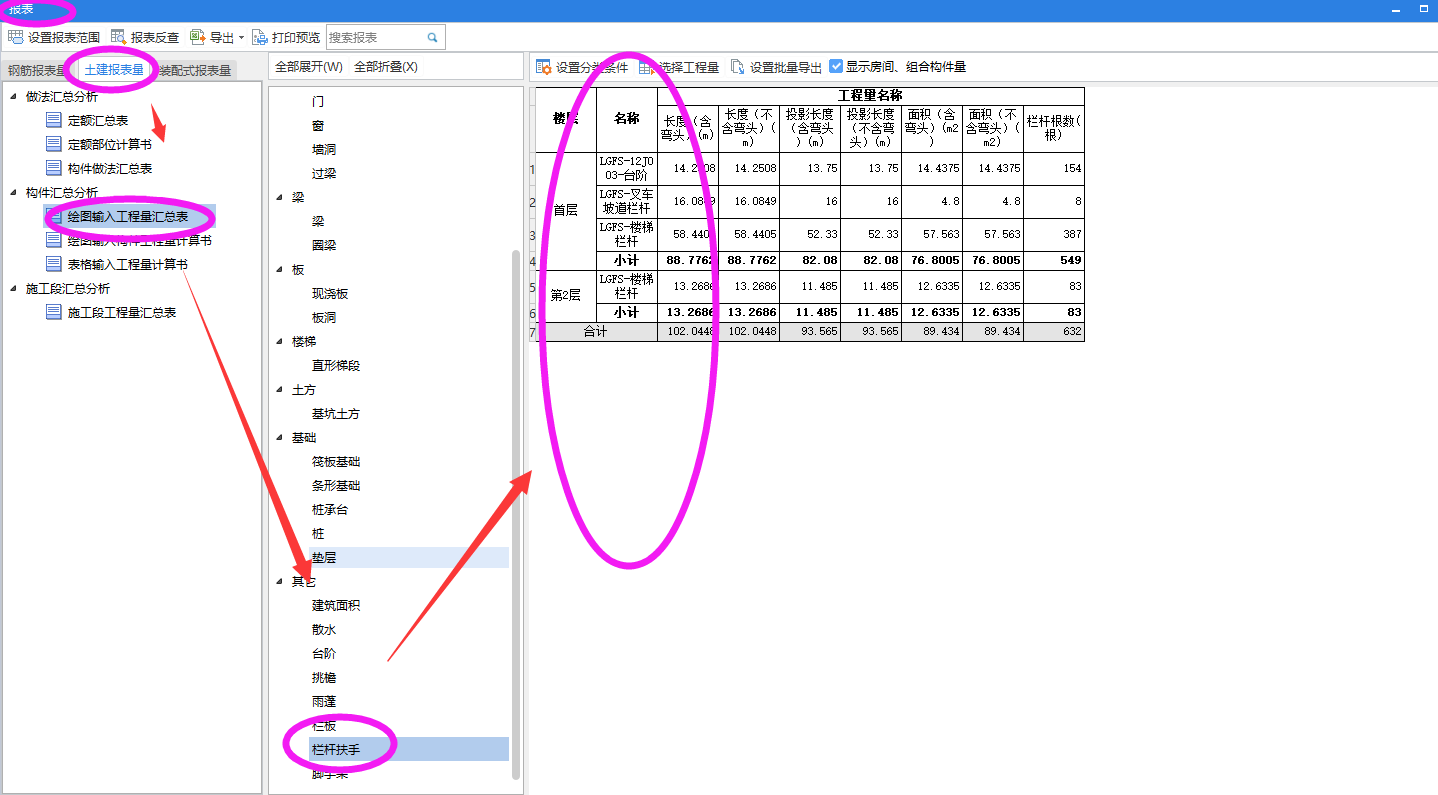The width and height of the screenshot is (1438, 795).
Task: Collapse the 板 category
Action: pos(280,269)
